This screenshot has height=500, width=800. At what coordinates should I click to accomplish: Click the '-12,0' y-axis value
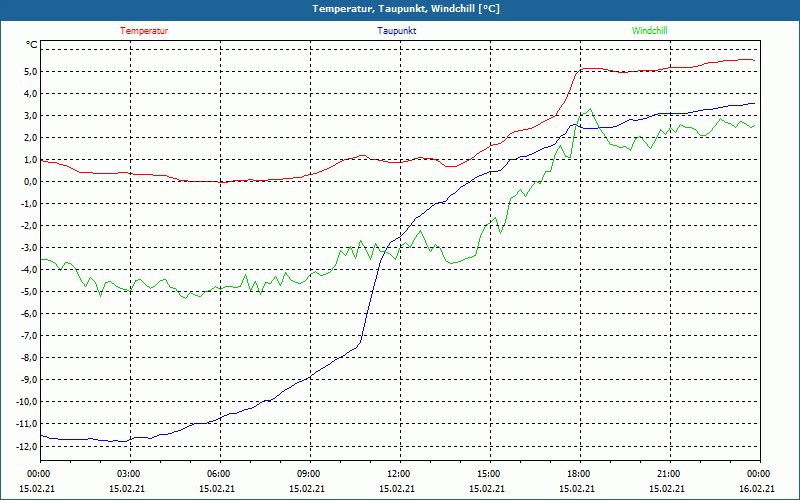point(28,446)
